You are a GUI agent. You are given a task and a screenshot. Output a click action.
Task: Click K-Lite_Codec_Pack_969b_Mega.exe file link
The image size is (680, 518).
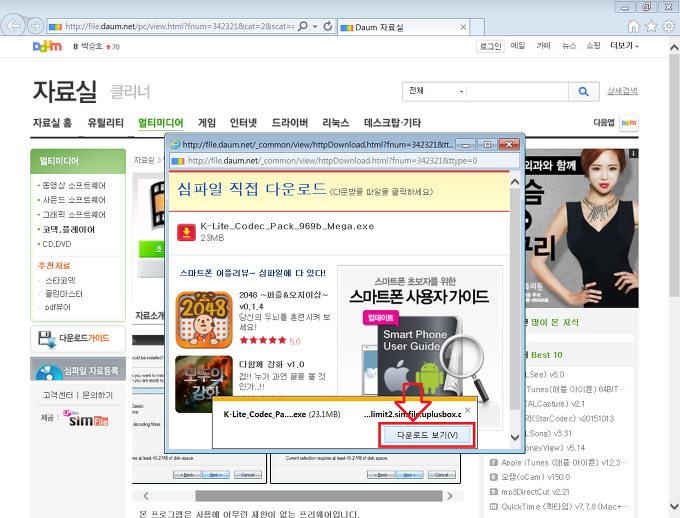tap(287, 226)
